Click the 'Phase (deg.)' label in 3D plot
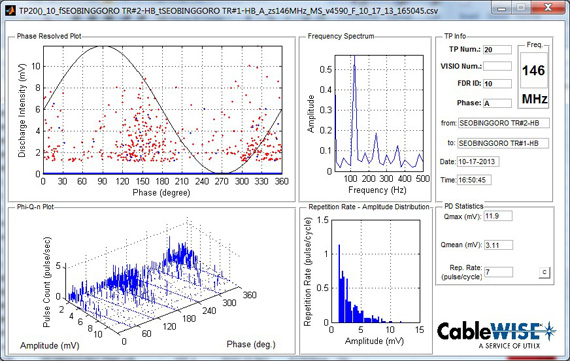 [251, 344]
